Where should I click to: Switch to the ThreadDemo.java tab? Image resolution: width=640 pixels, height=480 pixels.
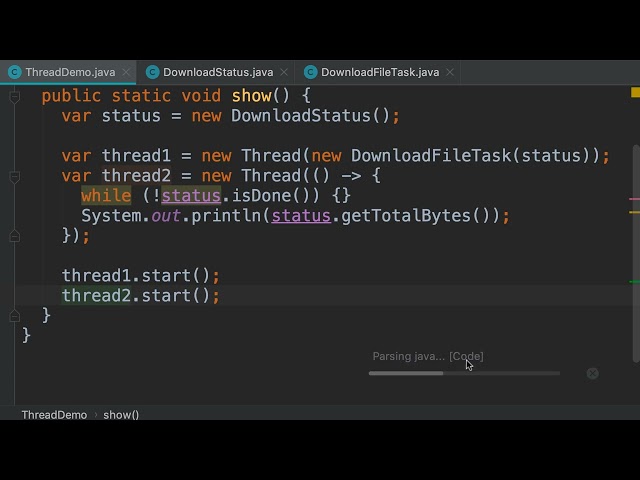tap(70, 73)
